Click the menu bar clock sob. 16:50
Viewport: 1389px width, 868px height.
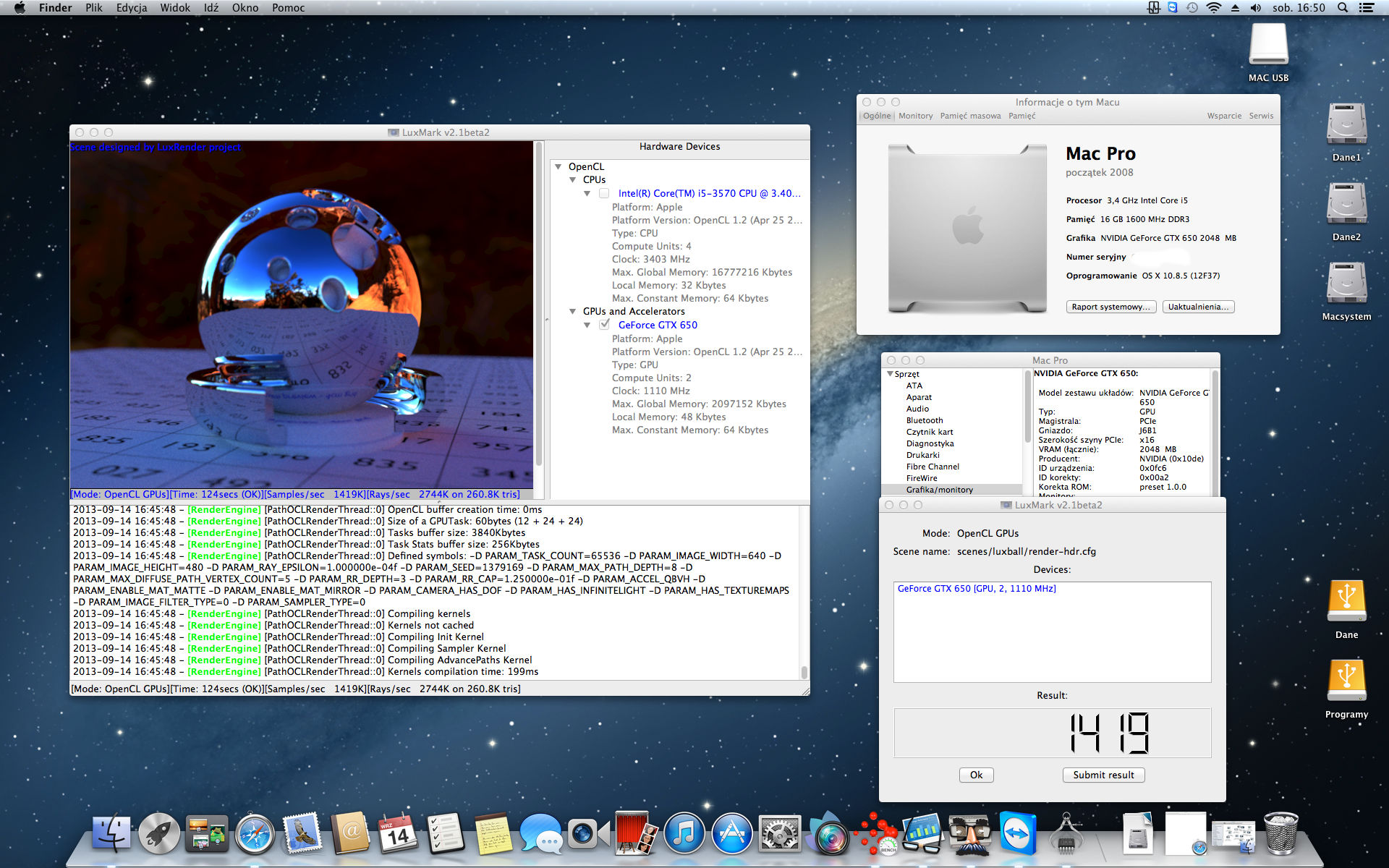click(x=1299, y=8)
